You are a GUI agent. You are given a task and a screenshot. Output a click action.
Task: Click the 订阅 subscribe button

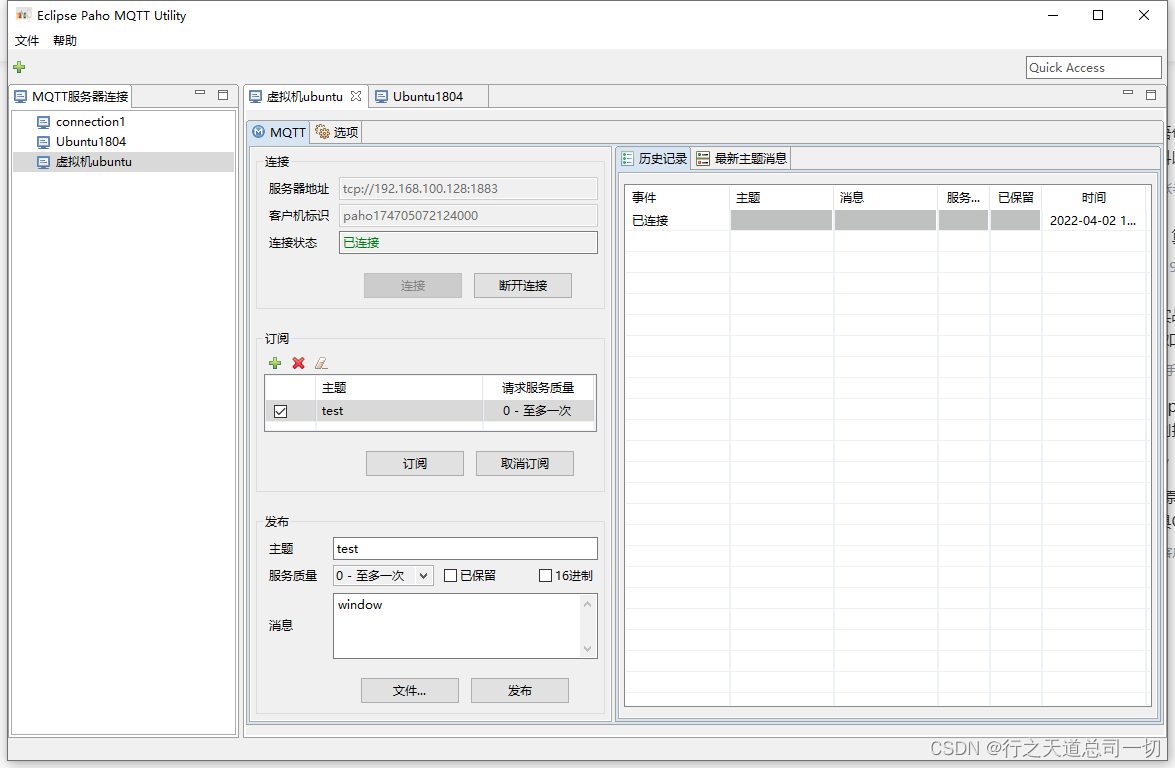[x=414, y=464]
